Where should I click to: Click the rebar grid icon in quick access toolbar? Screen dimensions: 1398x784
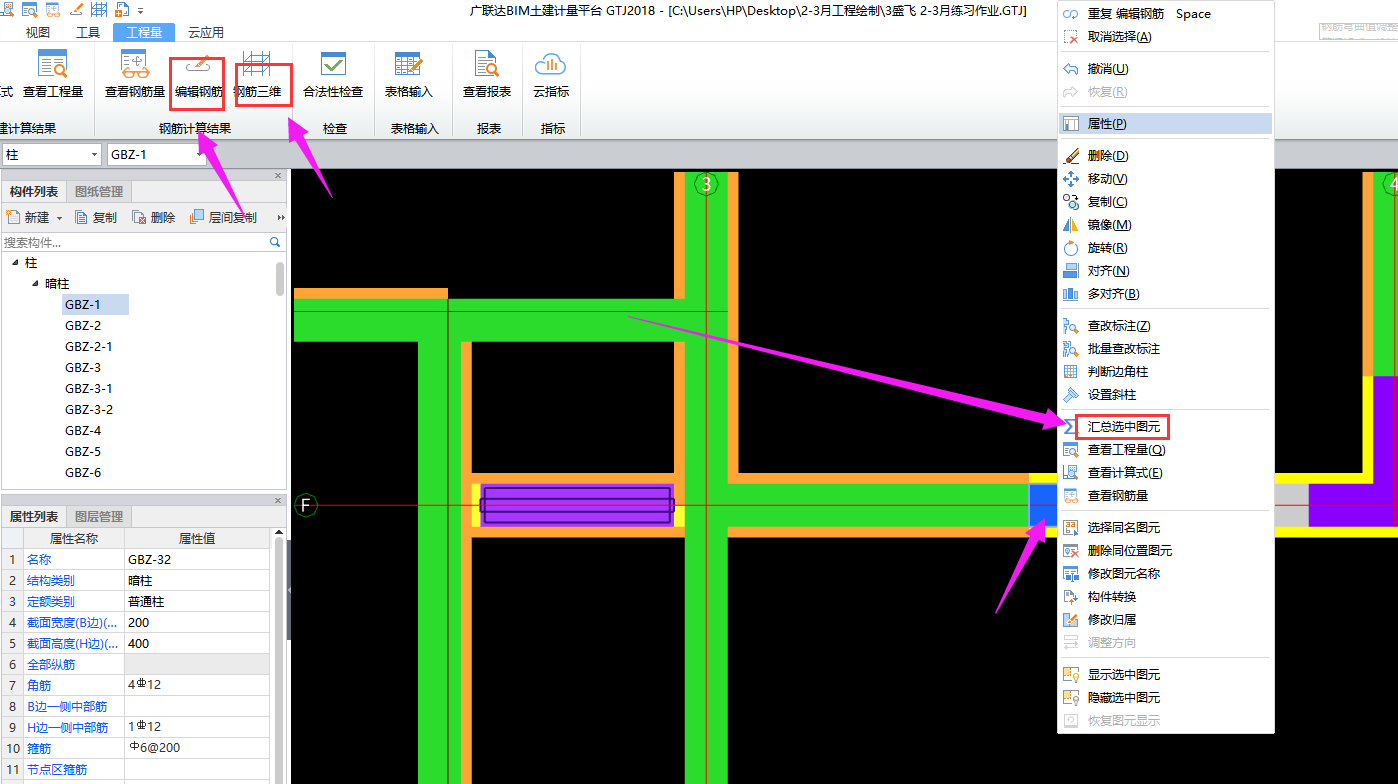[x=99, y=10]
